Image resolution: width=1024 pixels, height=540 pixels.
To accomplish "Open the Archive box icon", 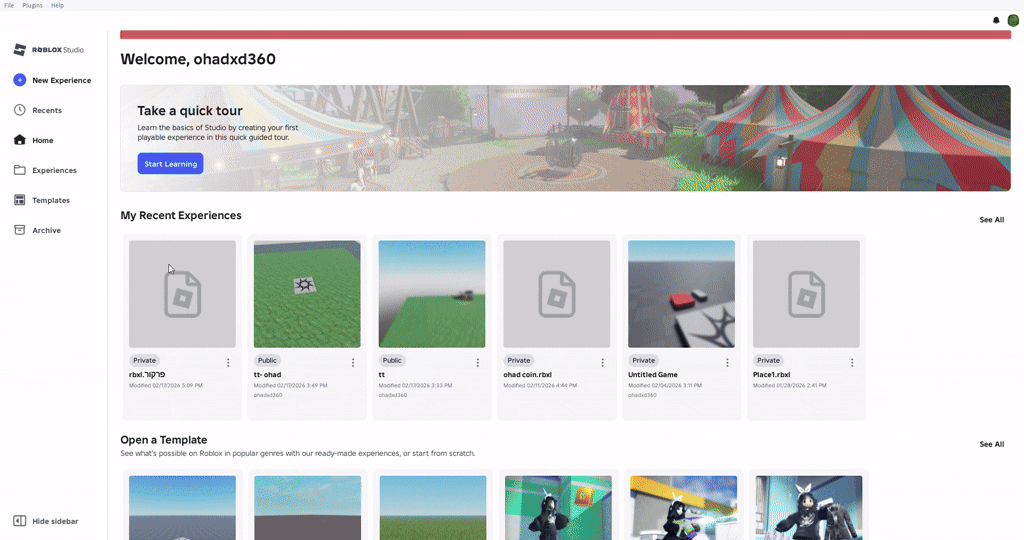I will coord(20,230).
